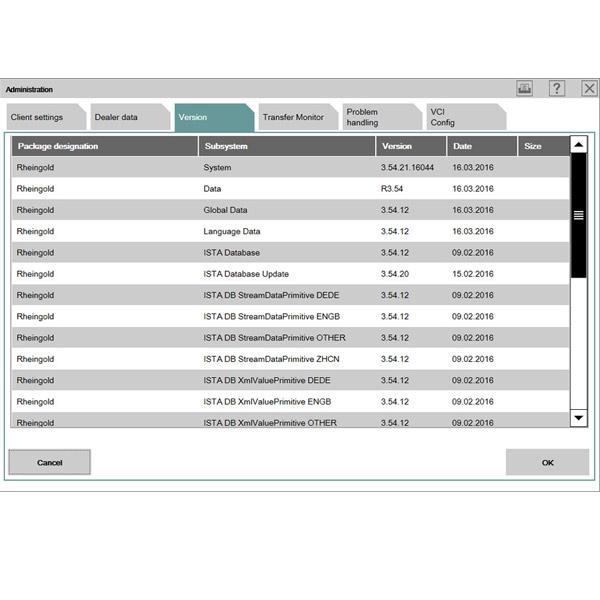Click the scrollbar down arrow
Image resolution: width=600 pixels, height=600 pixels.
coord(579,417)
